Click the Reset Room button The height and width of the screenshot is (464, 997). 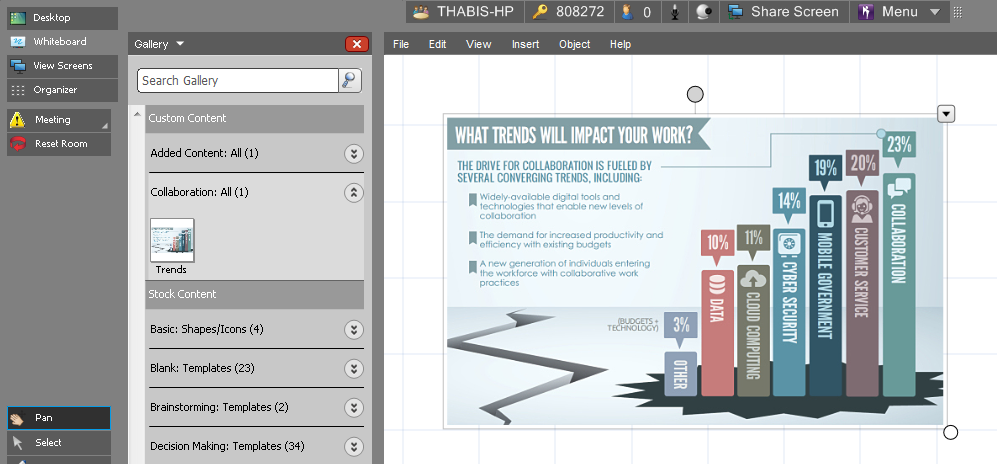click(59, 144)
